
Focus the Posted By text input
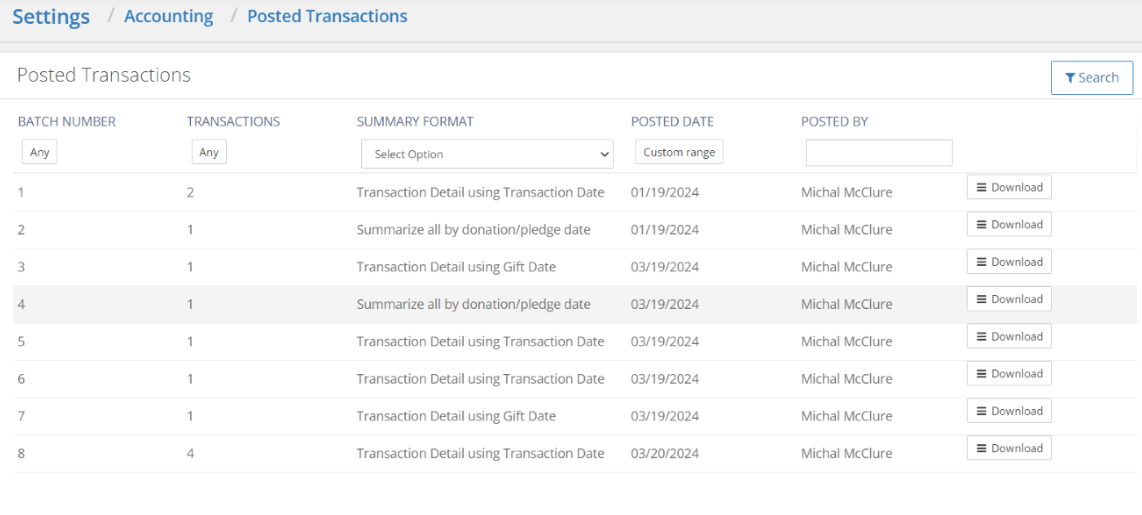pyautogui.click(x=879, y=152)
